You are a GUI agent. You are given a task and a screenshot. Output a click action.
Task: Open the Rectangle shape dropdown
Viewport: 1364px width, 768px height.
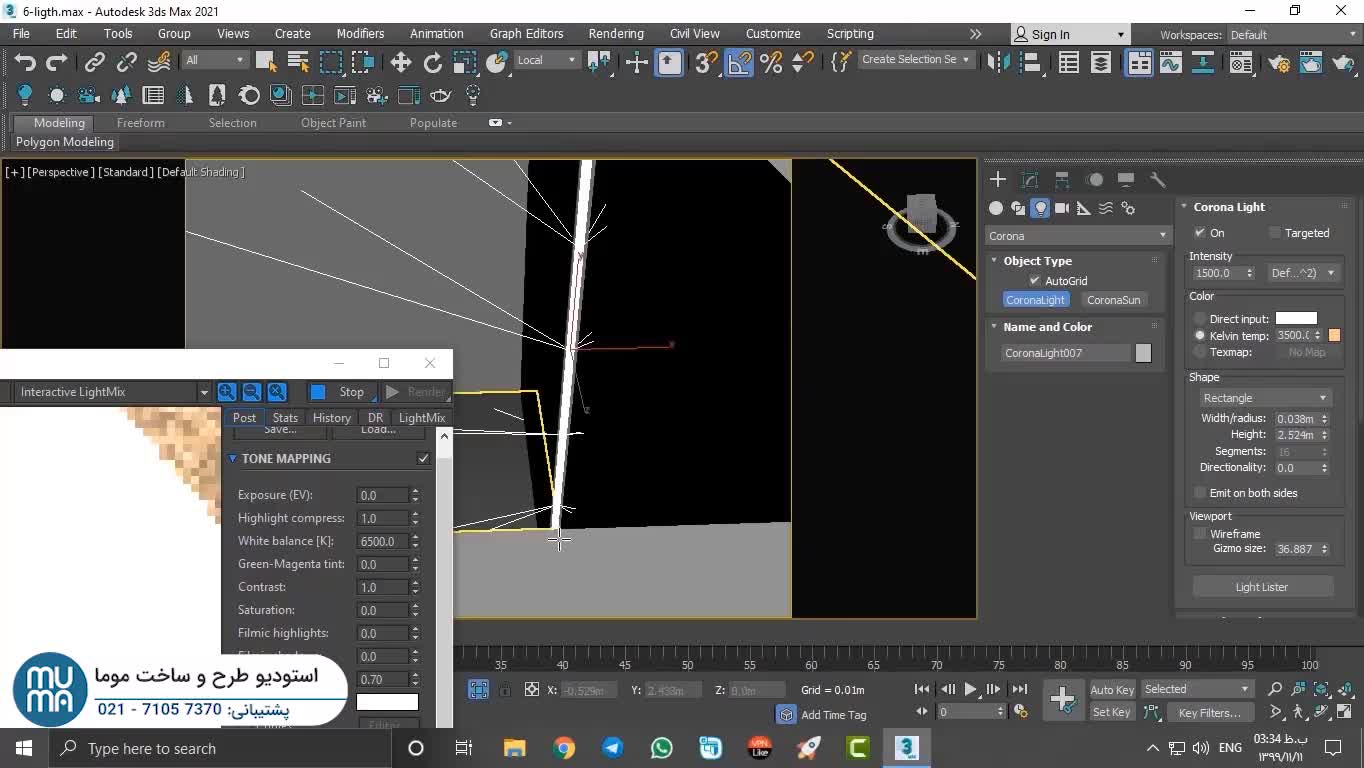coord(1264,398)
